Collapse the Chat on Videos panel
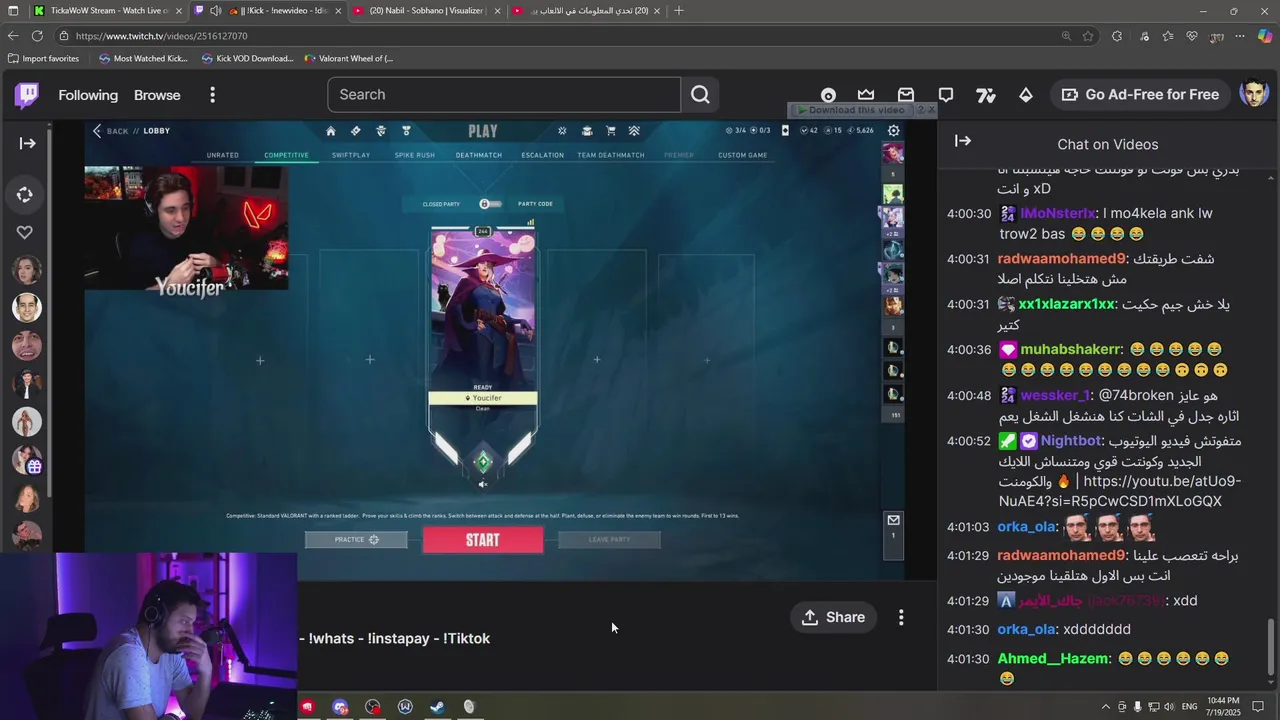The width and height of the screenshot is (1280, 720). 963,142
